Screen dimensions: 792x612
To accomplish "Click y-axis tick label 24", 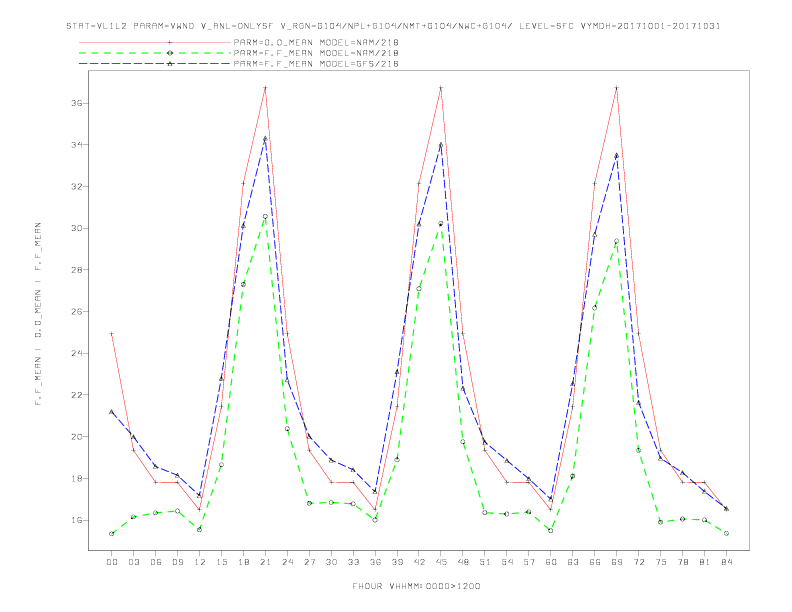I will pos(77,353).
